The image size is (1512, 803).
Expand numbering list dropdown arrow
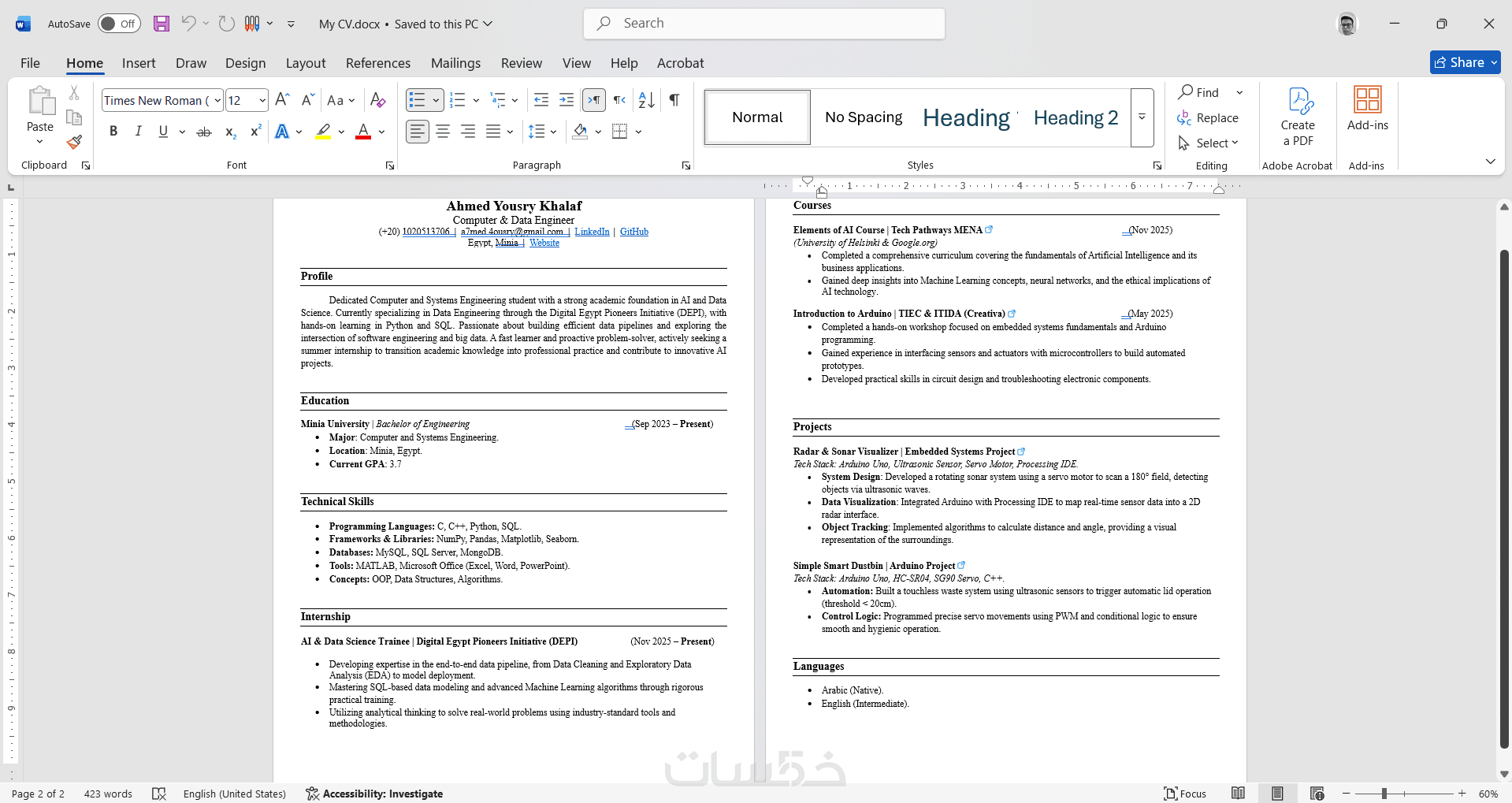pos(476,100)
